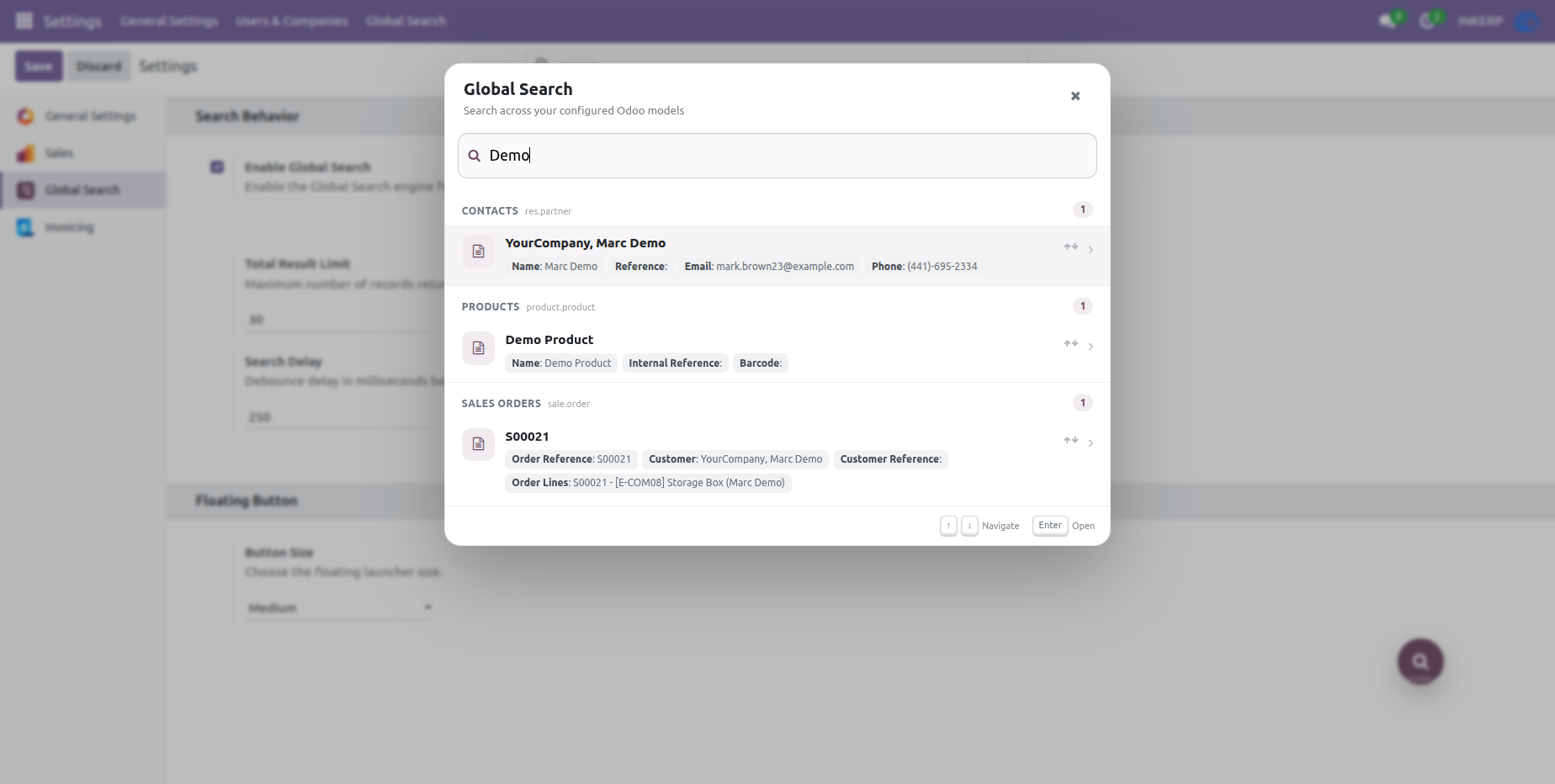Image resolution: width=1555 pixels, height=784 pixels.
Task: Close the Global Search dialog
Action: [x=1075, y=96]
